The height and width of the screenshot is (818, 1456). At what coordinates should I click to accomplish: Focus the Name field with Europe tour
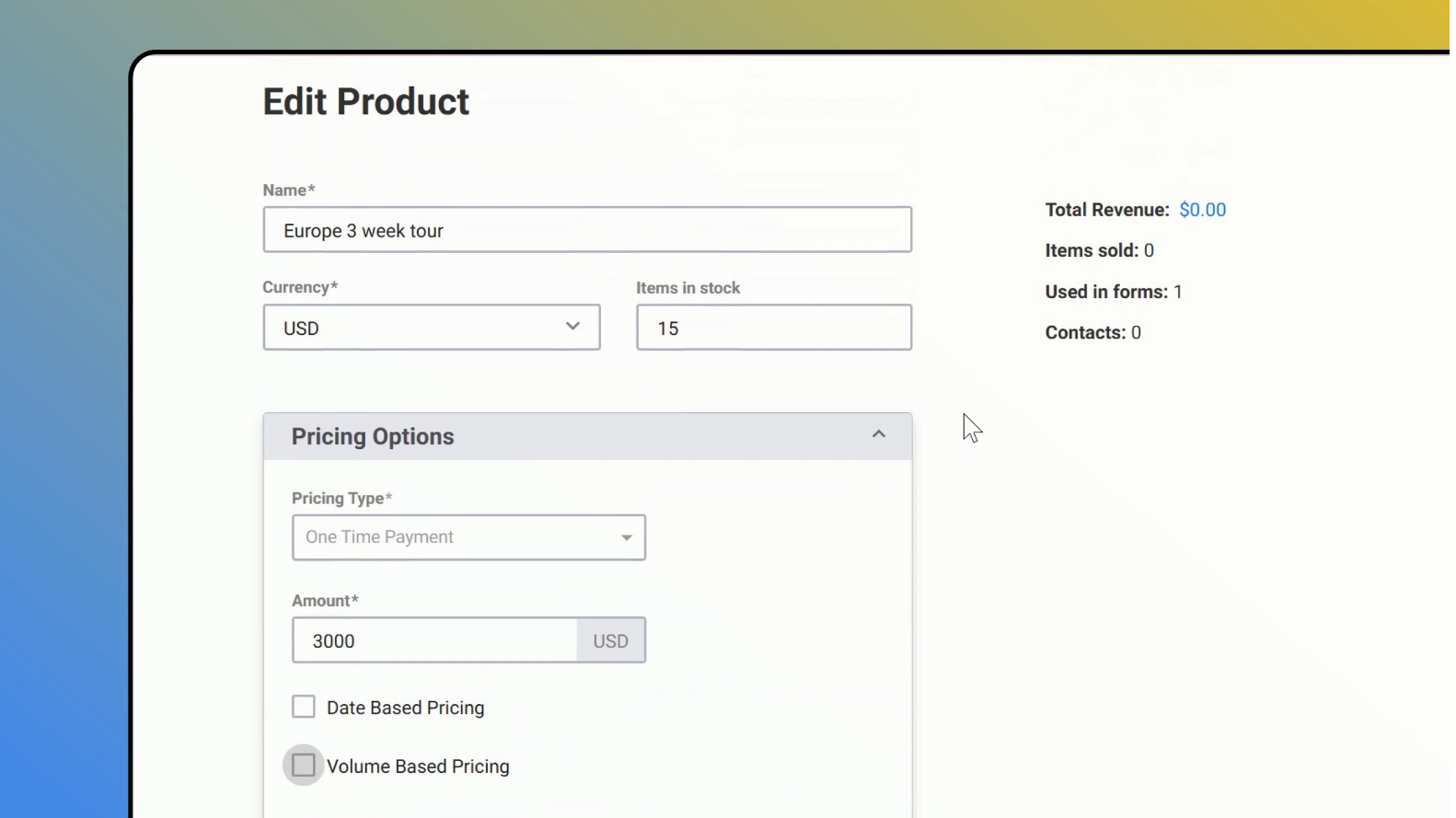(587, 230)
